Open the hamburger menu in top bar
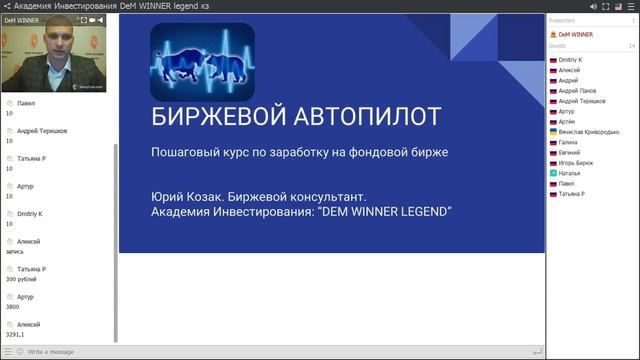Image resolution: width=640 pixels, height=360 pixels. point(631,7)
